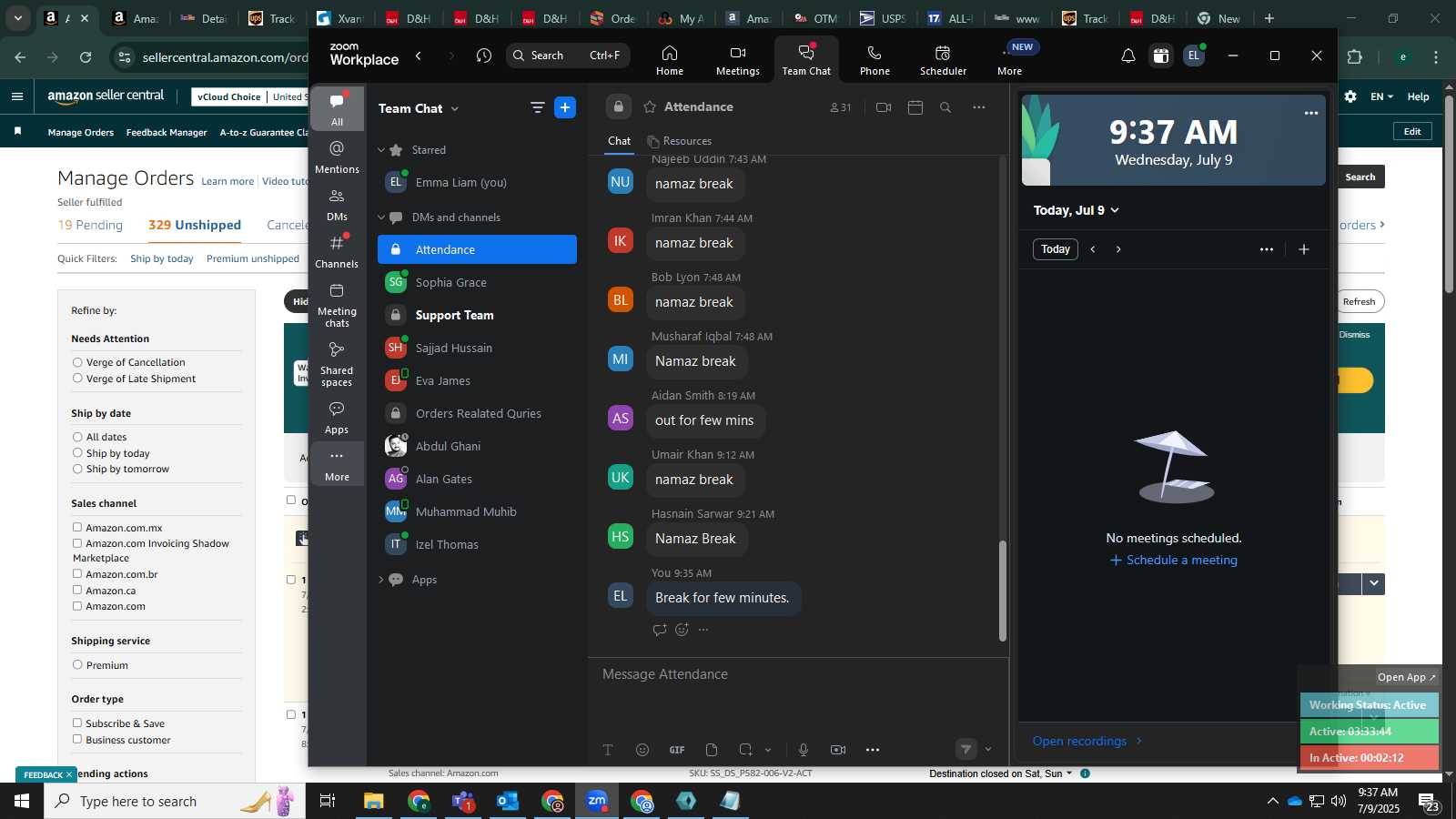Click the Zoom Search box
Image resolution: width=1456 pixels, height=819 pixels.
(567, 56)
